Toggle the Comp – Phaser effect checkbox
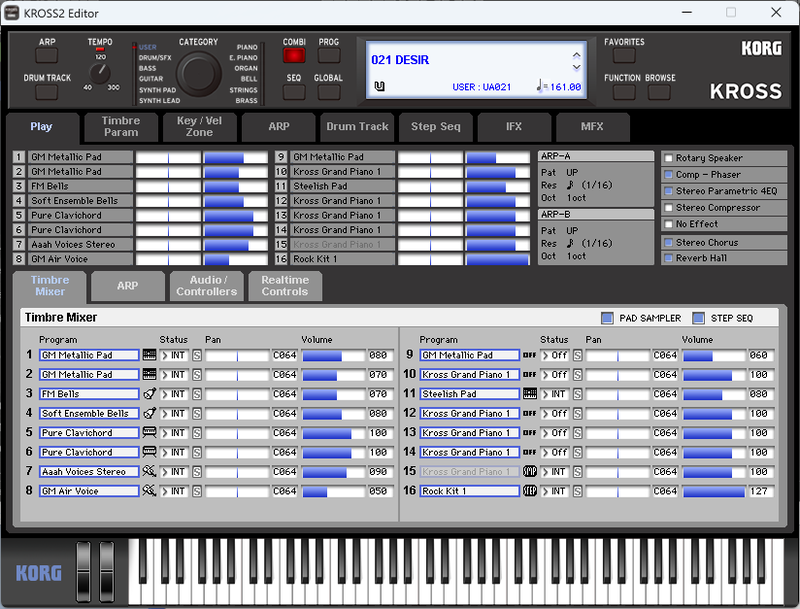This screenshot has width=800, height=609. [668, 174]
